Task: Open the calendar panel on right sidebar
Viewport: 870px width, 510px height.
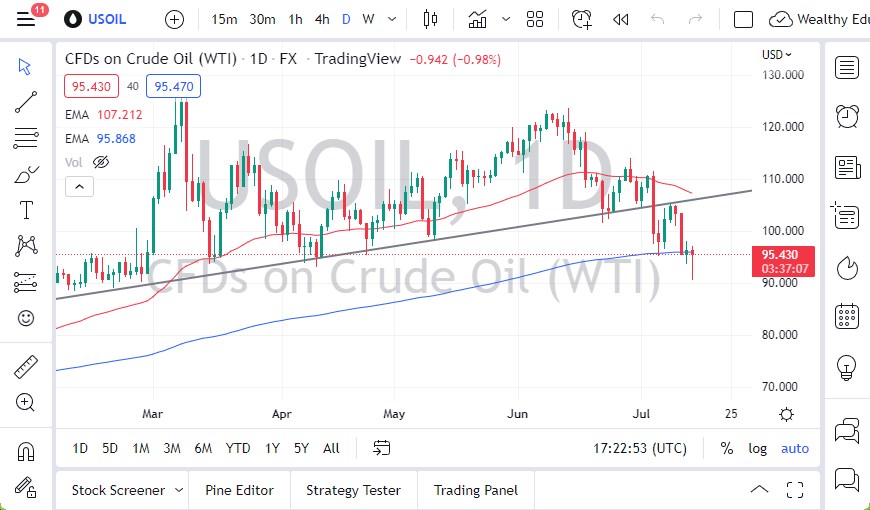Action: [847, 316]
